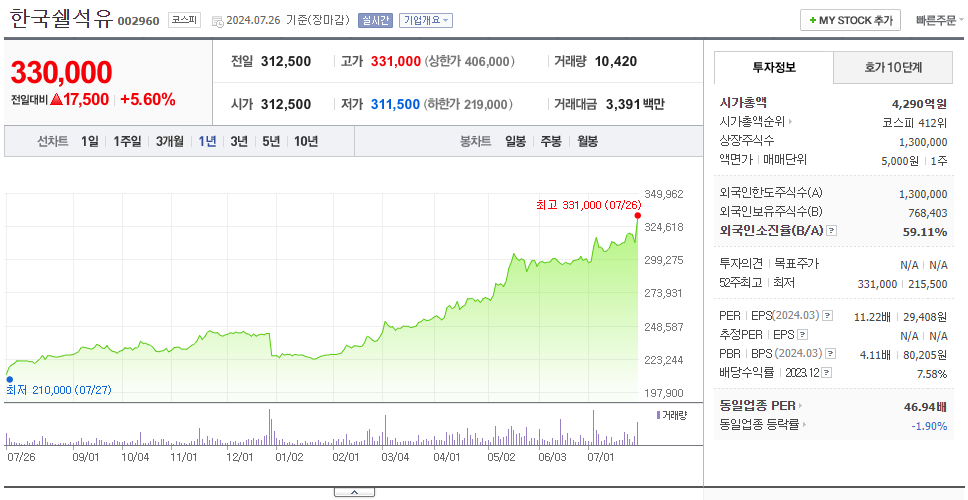
Task: Click the 실시간 realtime badge
Action: click(375, 20)
